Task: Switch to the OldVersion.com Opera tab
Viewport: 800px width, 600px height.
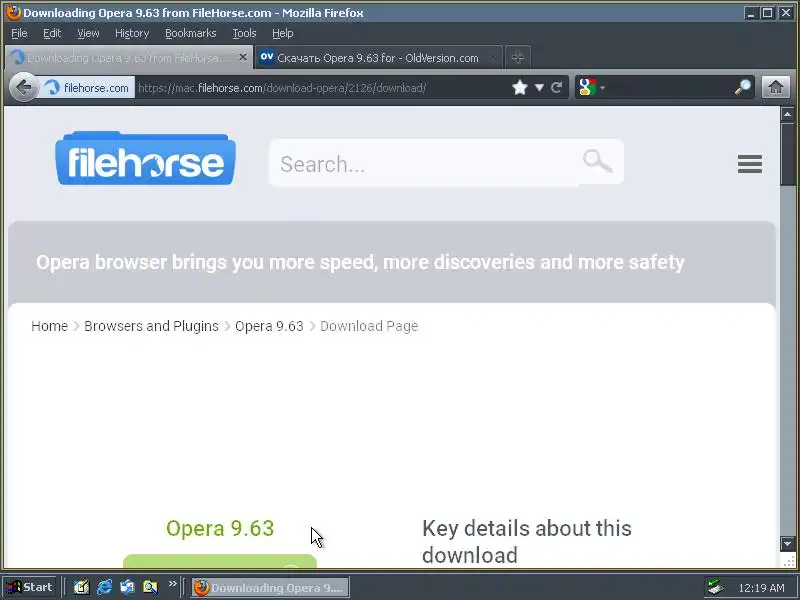Action: (378, 58)
